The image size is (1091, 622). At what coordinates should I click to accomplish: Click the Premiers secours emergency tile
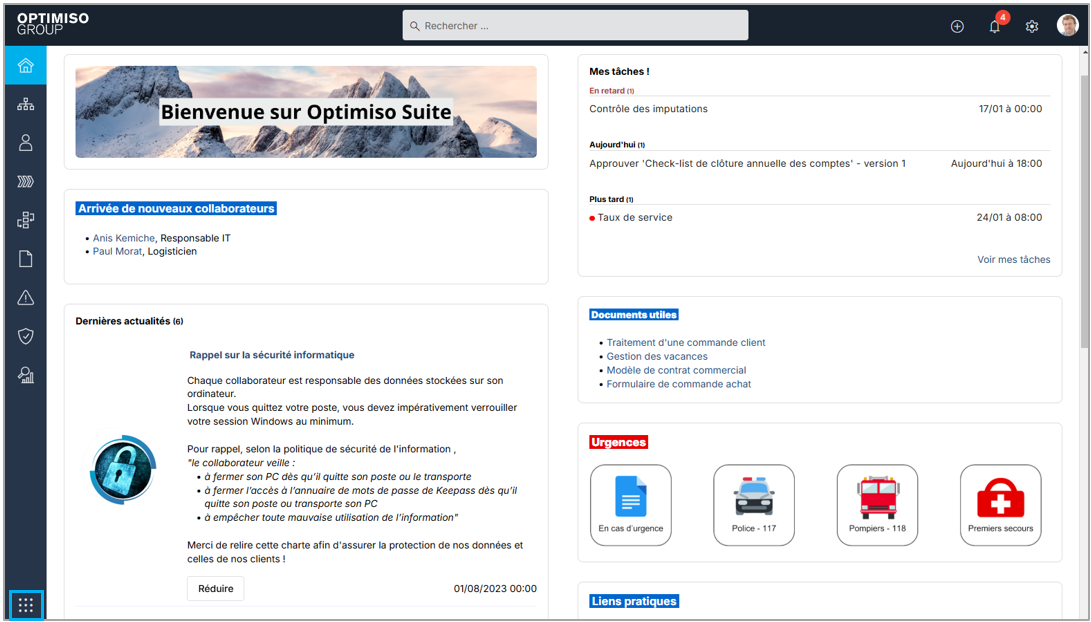pos(1000,505)
